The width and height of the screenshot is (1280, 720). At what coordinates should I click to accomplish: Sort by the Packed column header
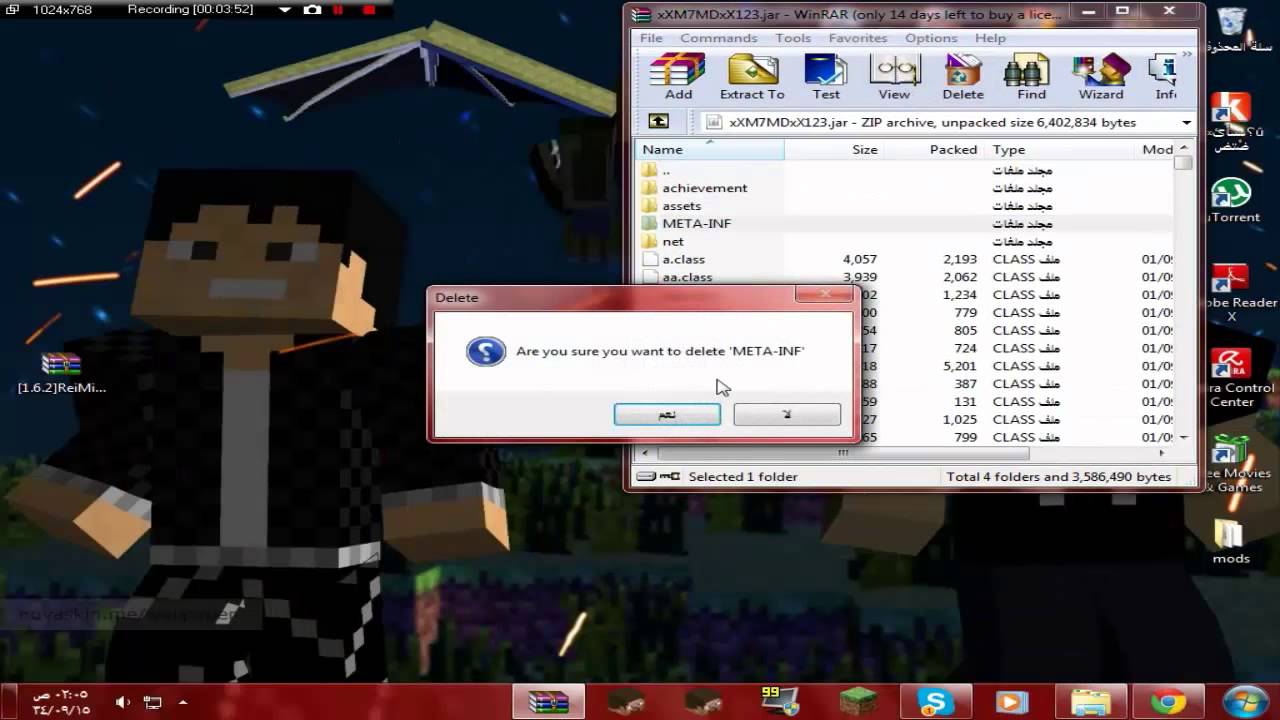click(x=934, y=149)
